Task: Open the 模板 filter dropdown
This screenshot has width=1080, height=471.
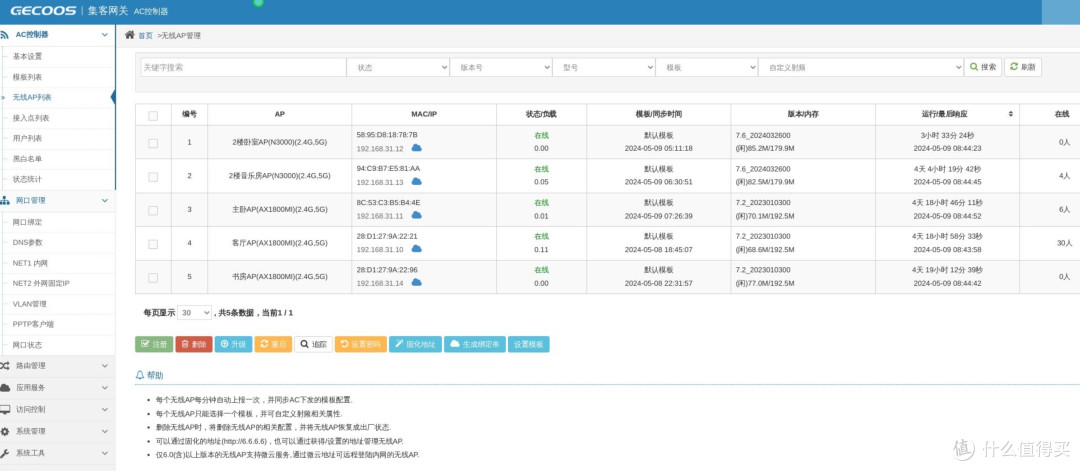Action: click(x=707, y=67)
